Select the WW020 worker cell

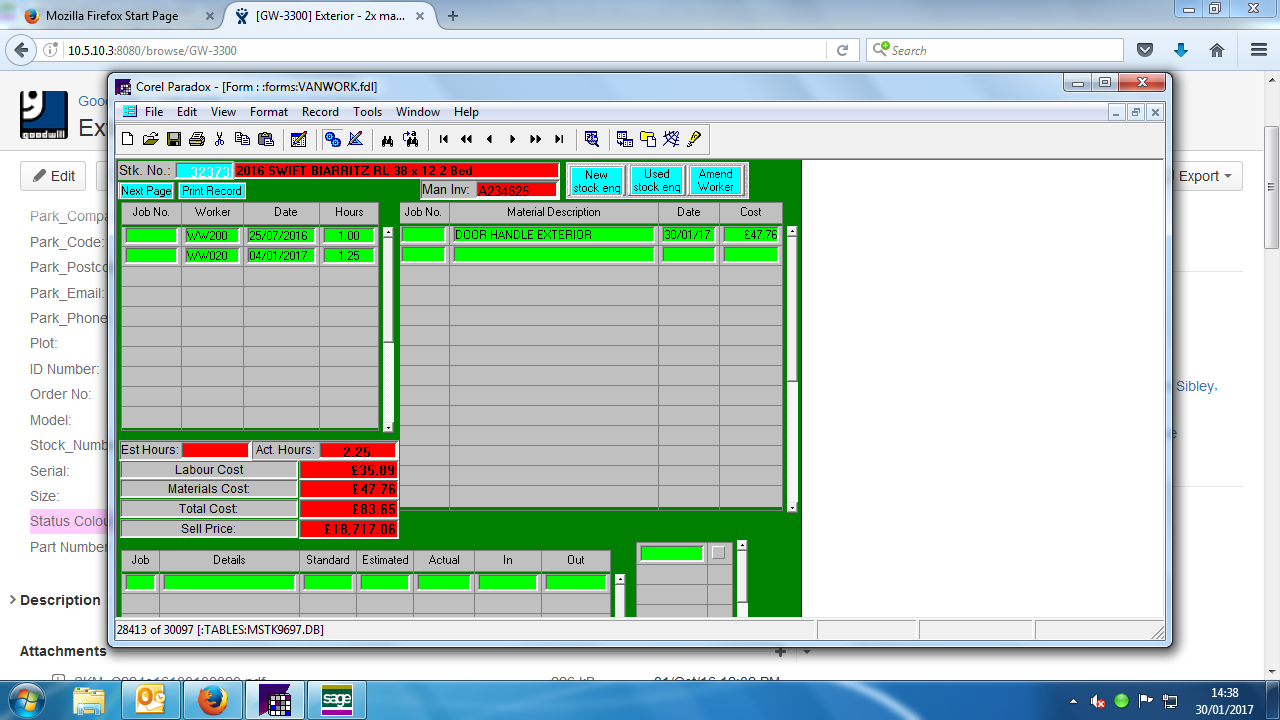pyautogui.click(x=212, y=256)
